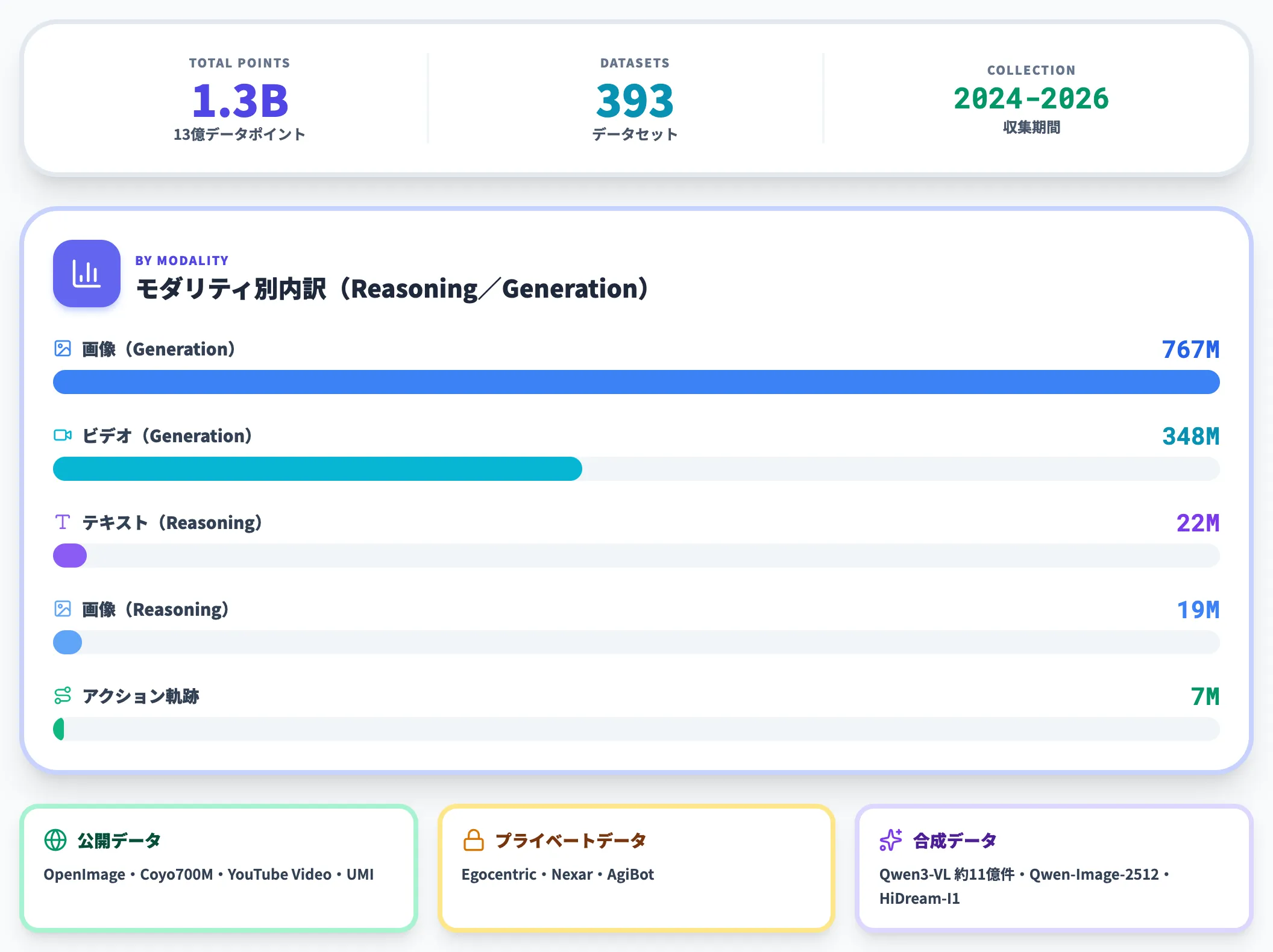Click the globe icon in 公開データ card

click(x=55, y=840)
